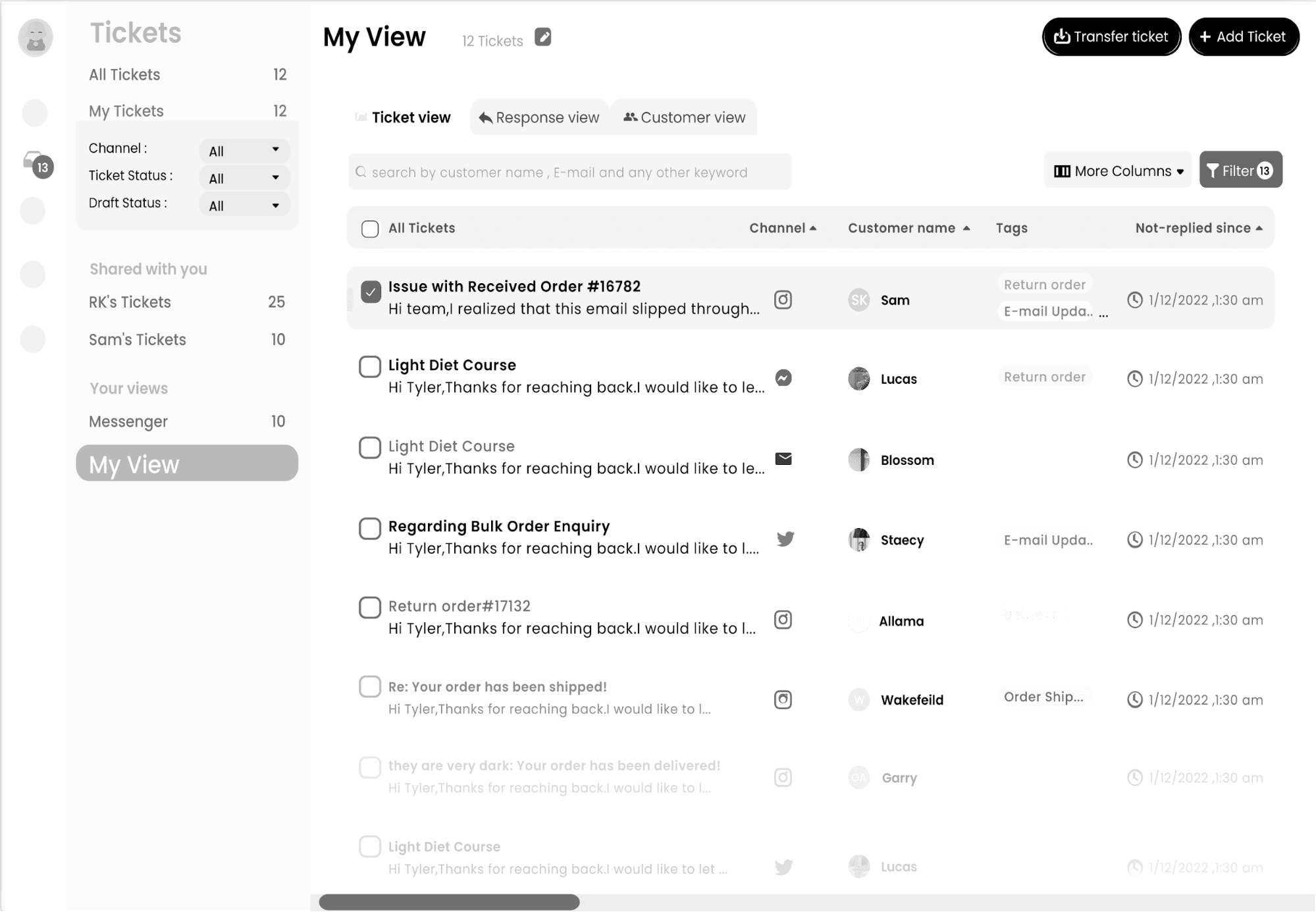Image resolution: width=1316 pixels, height=912 pixels.
Task: Click the clock icon on Allama's ticket row
Action: pos(1134,620)
